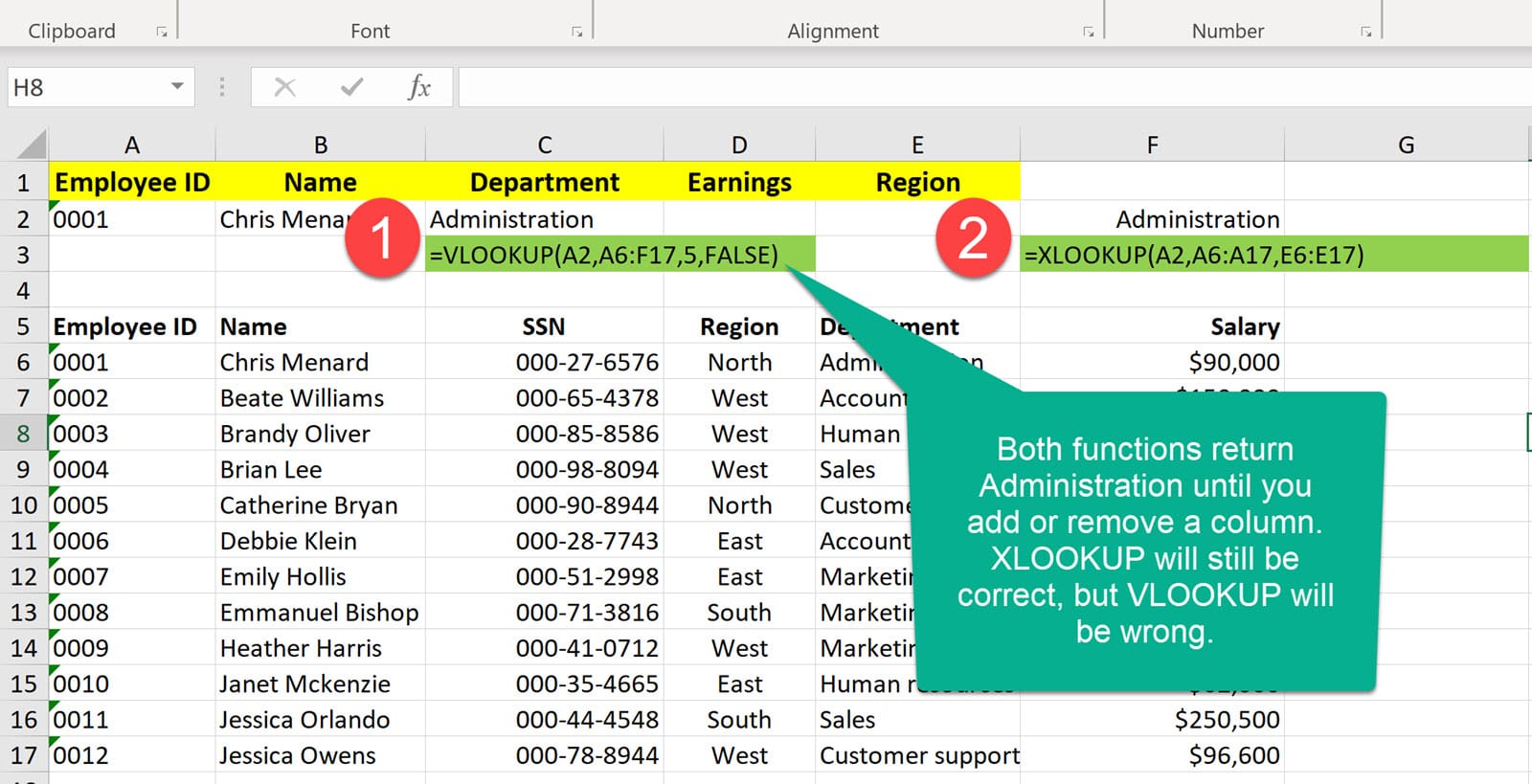1532x784 pixels.
Task: Click the green callout text box
Action: (1145, 540)
